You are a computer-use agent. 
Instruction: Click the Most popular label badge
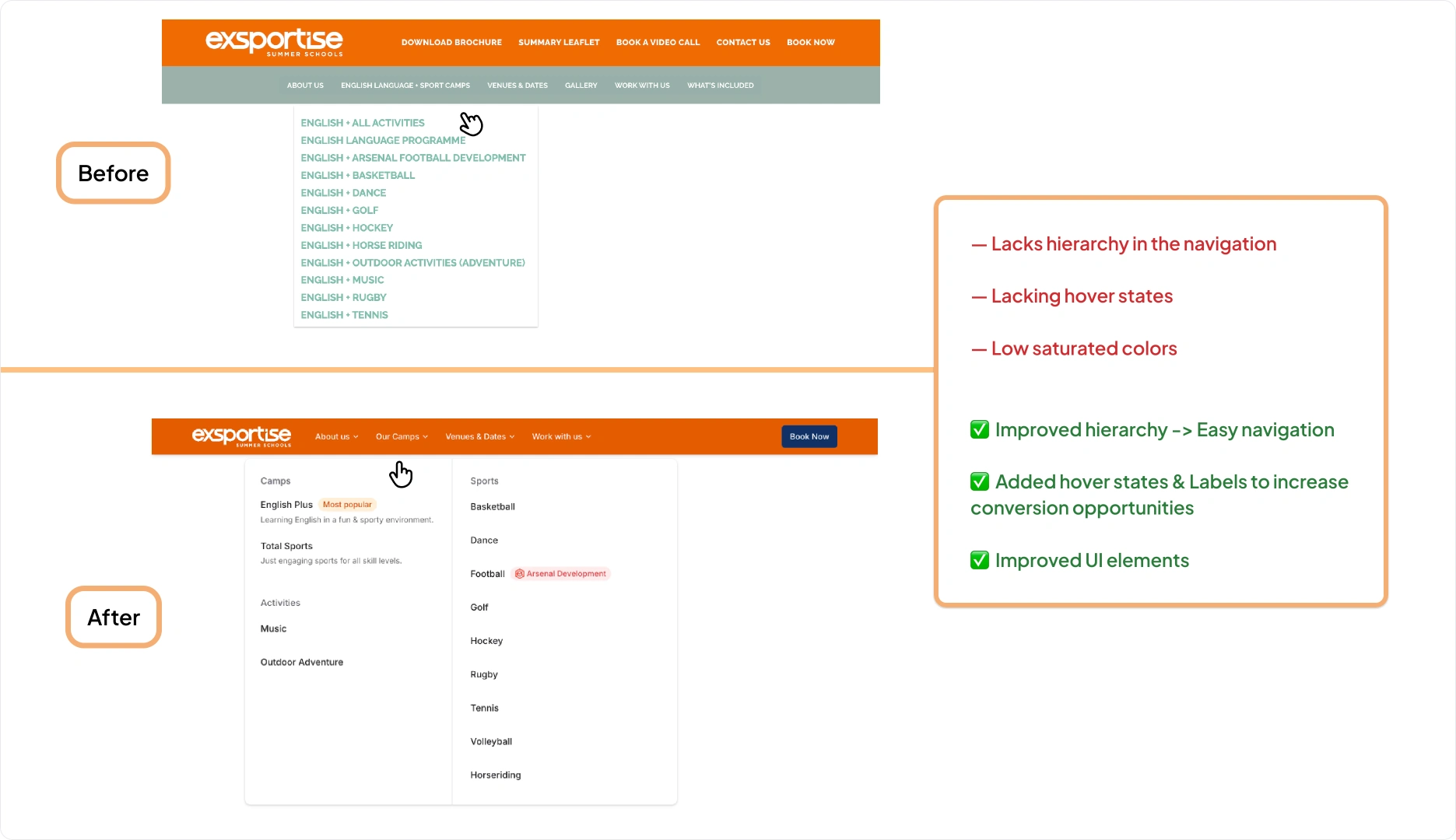[347, 505]
